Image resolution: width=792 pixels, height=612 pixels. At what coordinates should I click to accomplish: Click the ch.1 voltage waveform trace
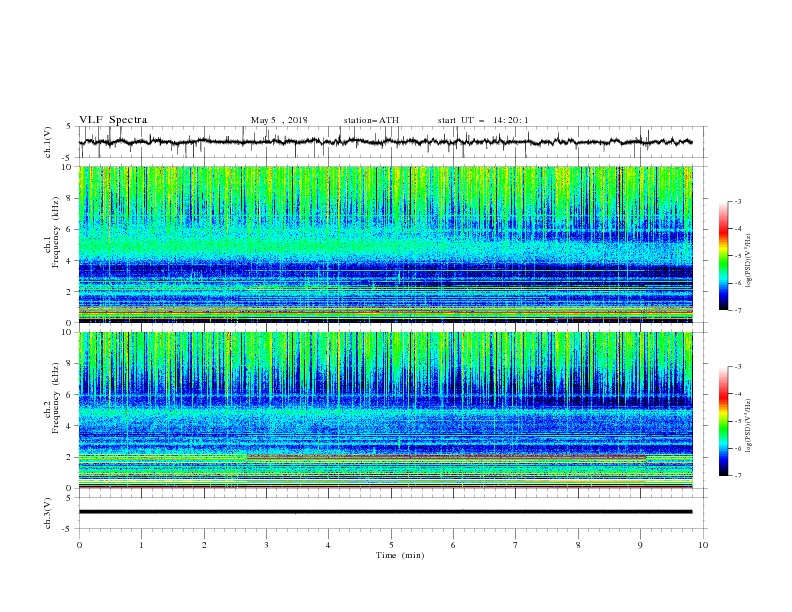click(x=385, y=142)
